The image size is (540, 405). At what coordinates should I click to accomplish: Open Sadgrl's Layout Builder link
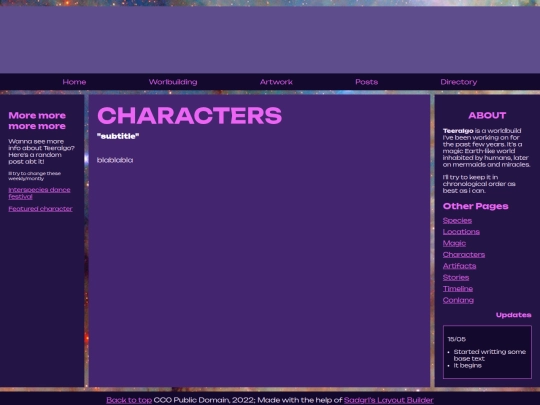(388, 400)
